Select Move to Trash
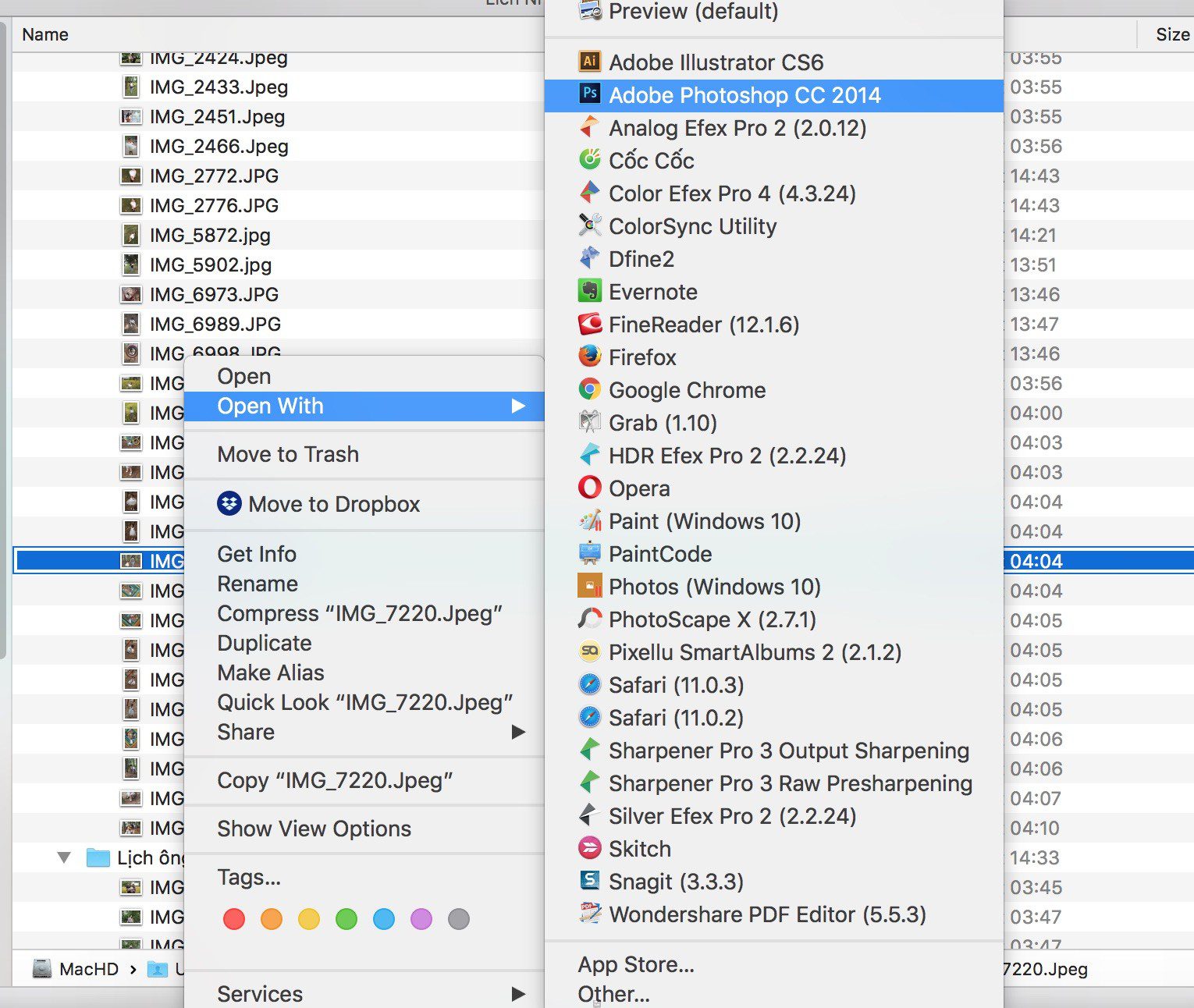The height and width of the screenshot is (1008, 1194). pos(364,454)
